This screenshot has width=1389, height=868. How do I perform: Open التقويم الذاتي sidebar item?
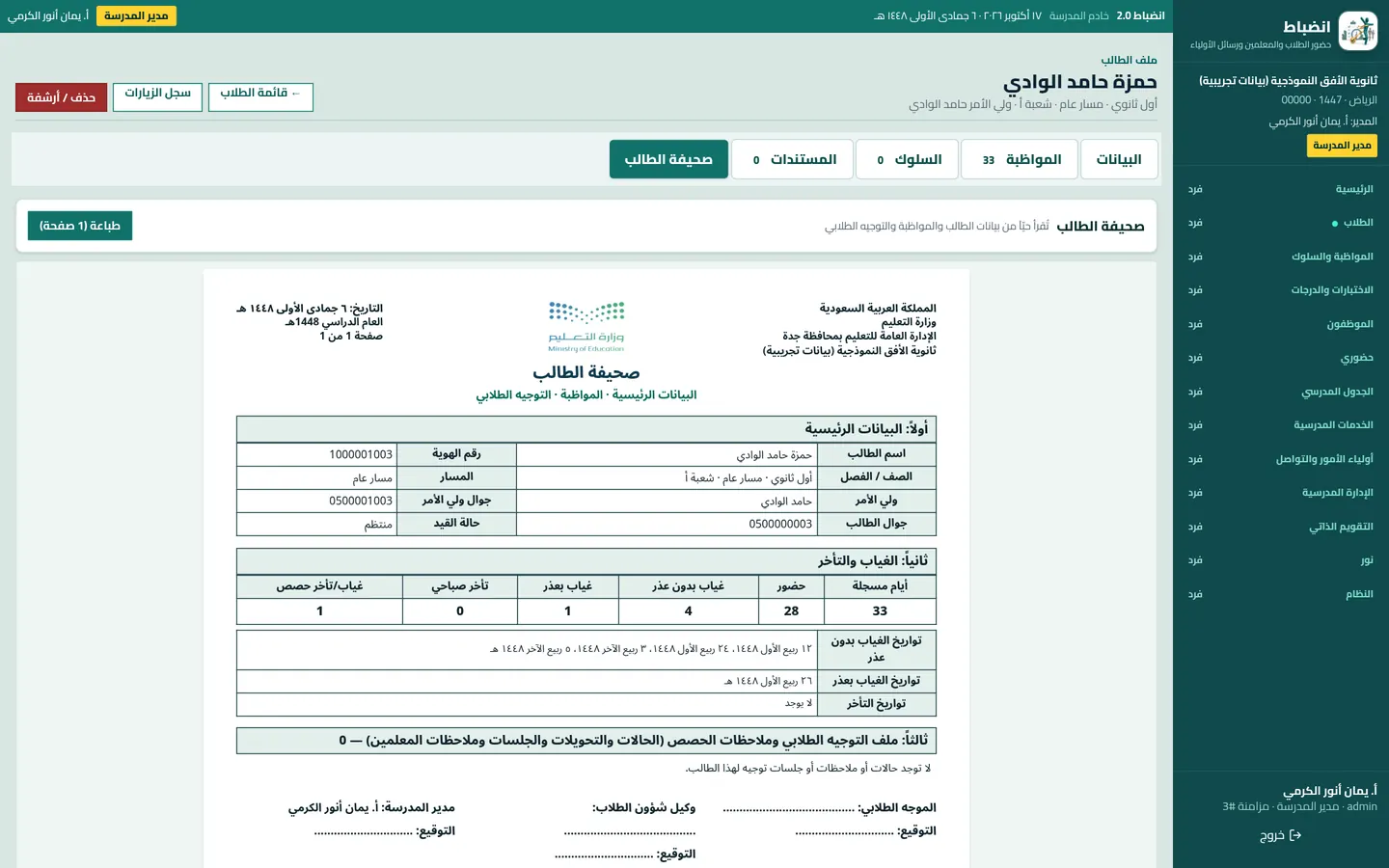pyautogui.click(x=1341, y=527)
